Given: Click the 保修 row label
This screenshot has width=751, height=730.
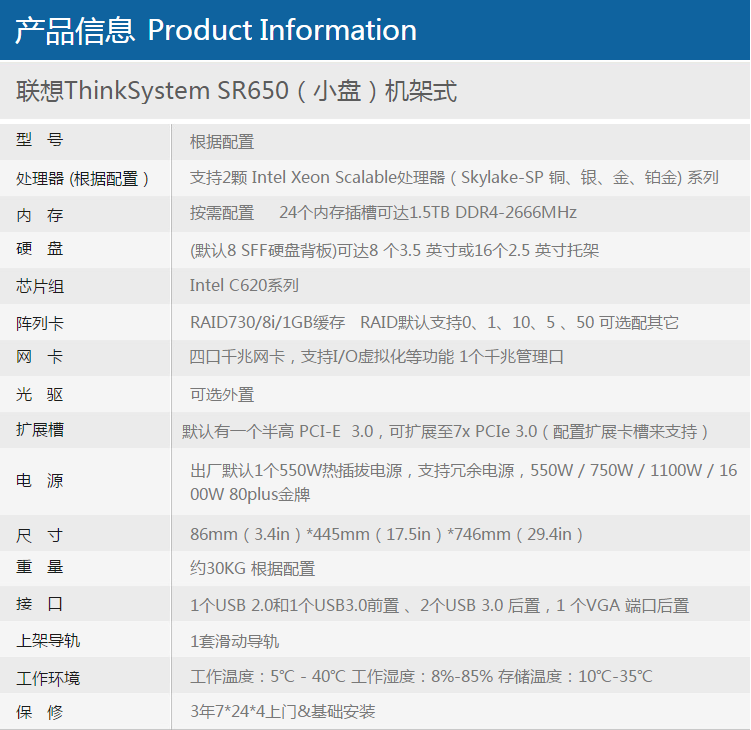Looking at the screenshot, I should [x=40, y=712].
